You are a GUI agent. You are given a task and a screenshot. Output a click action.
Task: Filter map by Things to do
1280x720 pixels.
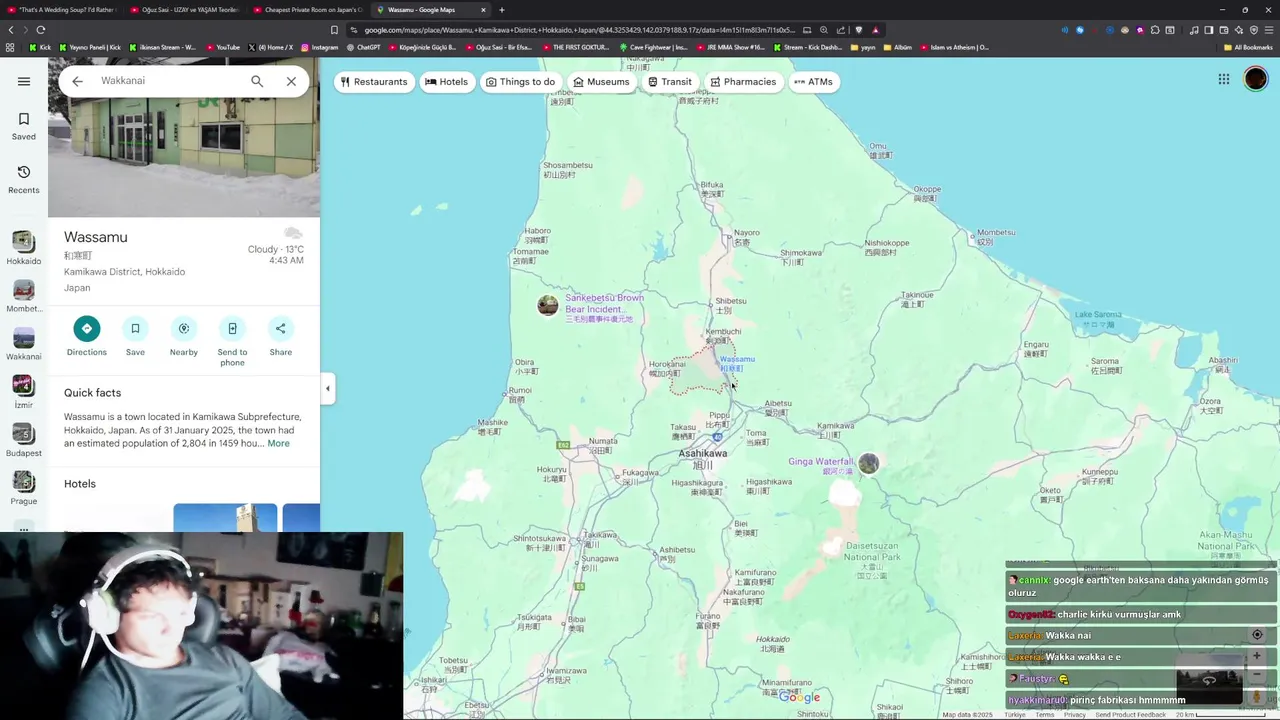coord(520,82)
